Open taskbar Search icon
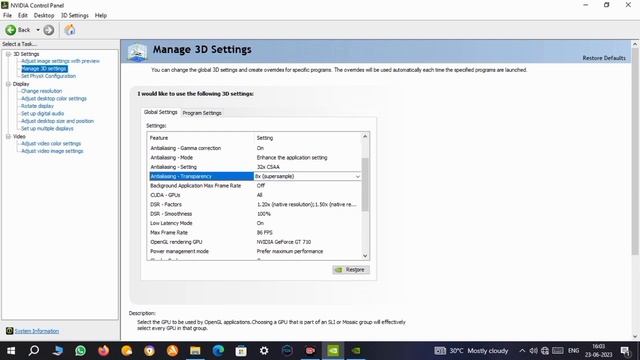640x360 pixels. [x=34, y=351]
